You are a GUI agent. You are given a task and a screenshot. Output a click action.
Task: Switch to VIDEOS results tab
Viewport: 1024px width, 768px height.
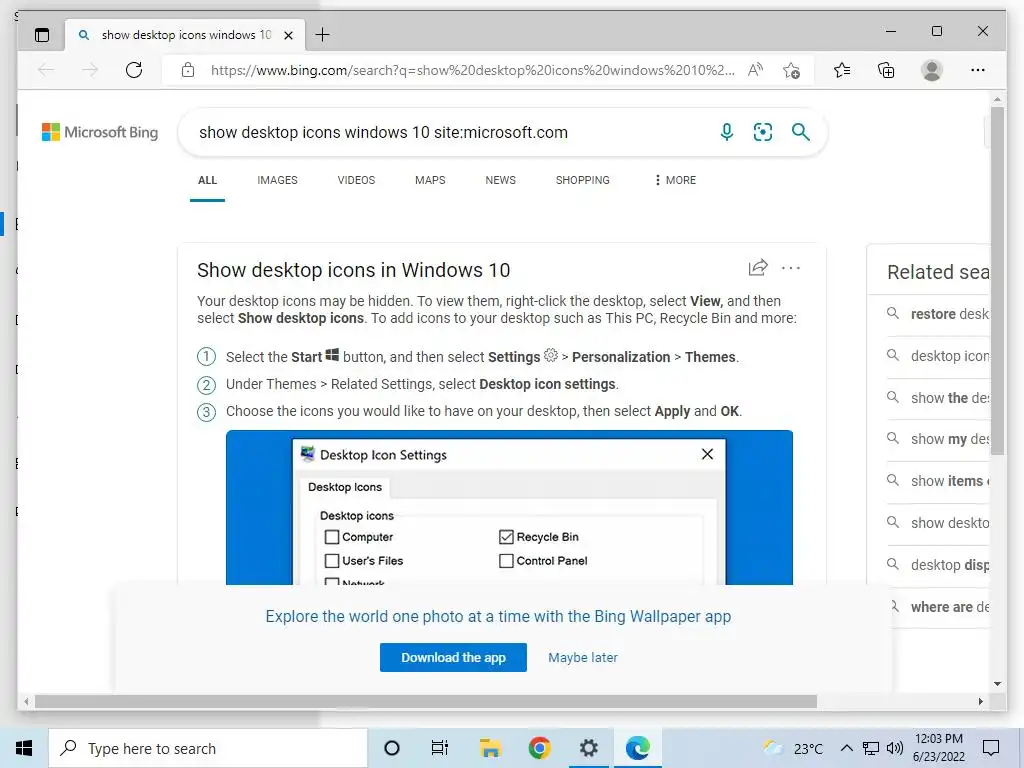356,180
